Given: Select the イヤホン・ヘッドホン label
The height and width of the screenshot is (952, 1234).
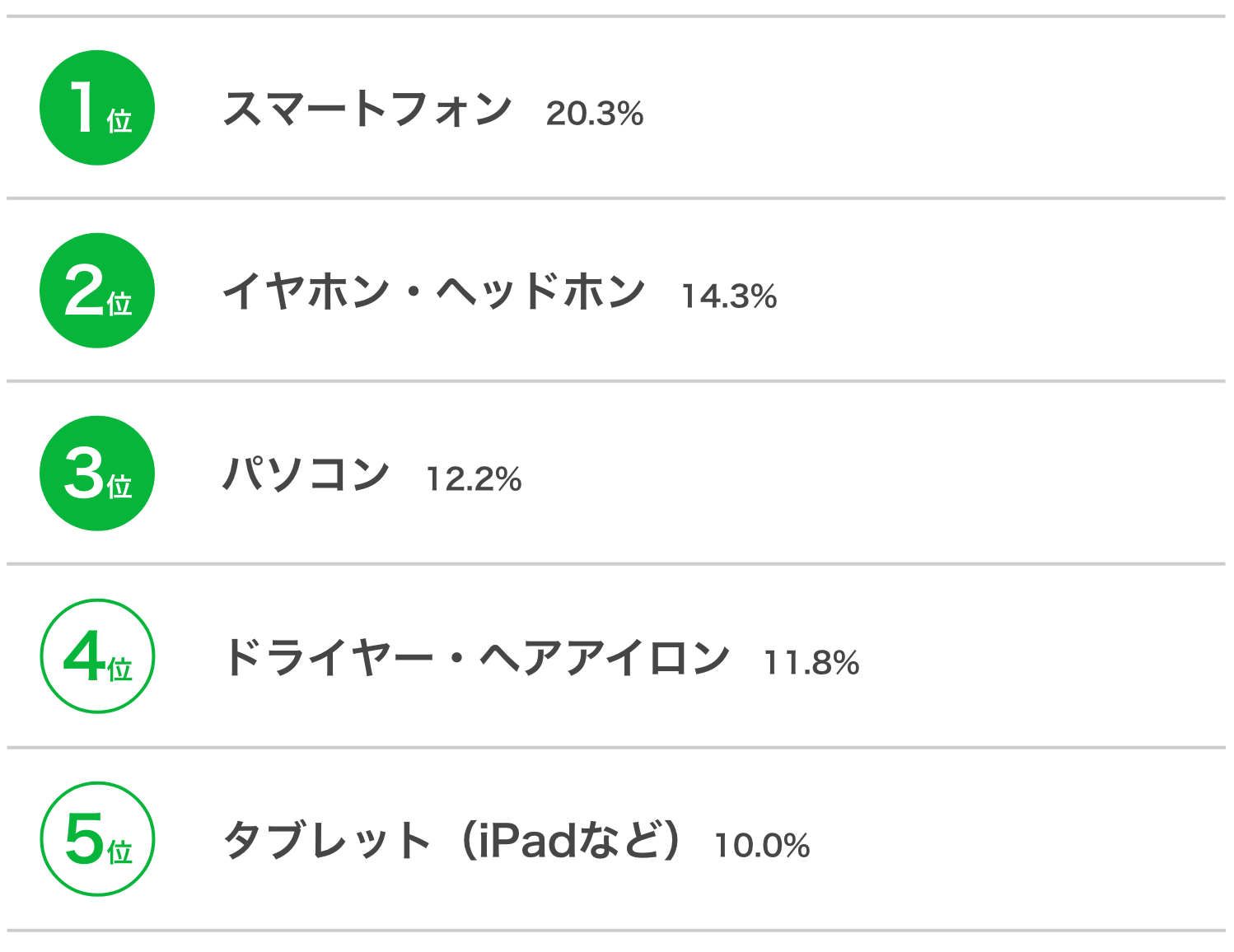Looking at the screenshot, I should click(434, 292).
